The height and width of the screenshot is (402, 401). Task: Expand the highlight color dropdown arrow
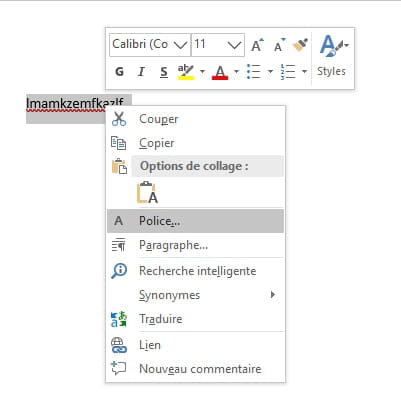(202, 71)
